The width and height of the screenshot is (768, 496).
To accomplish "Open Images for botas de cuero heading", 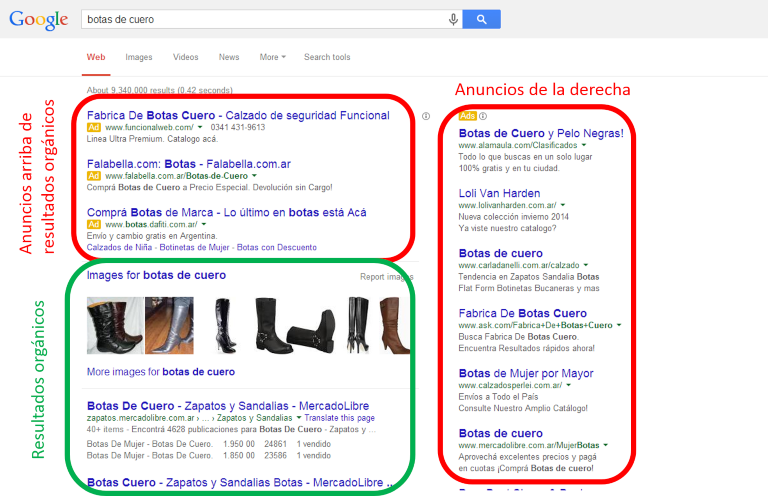I will (x=156, y=275).
